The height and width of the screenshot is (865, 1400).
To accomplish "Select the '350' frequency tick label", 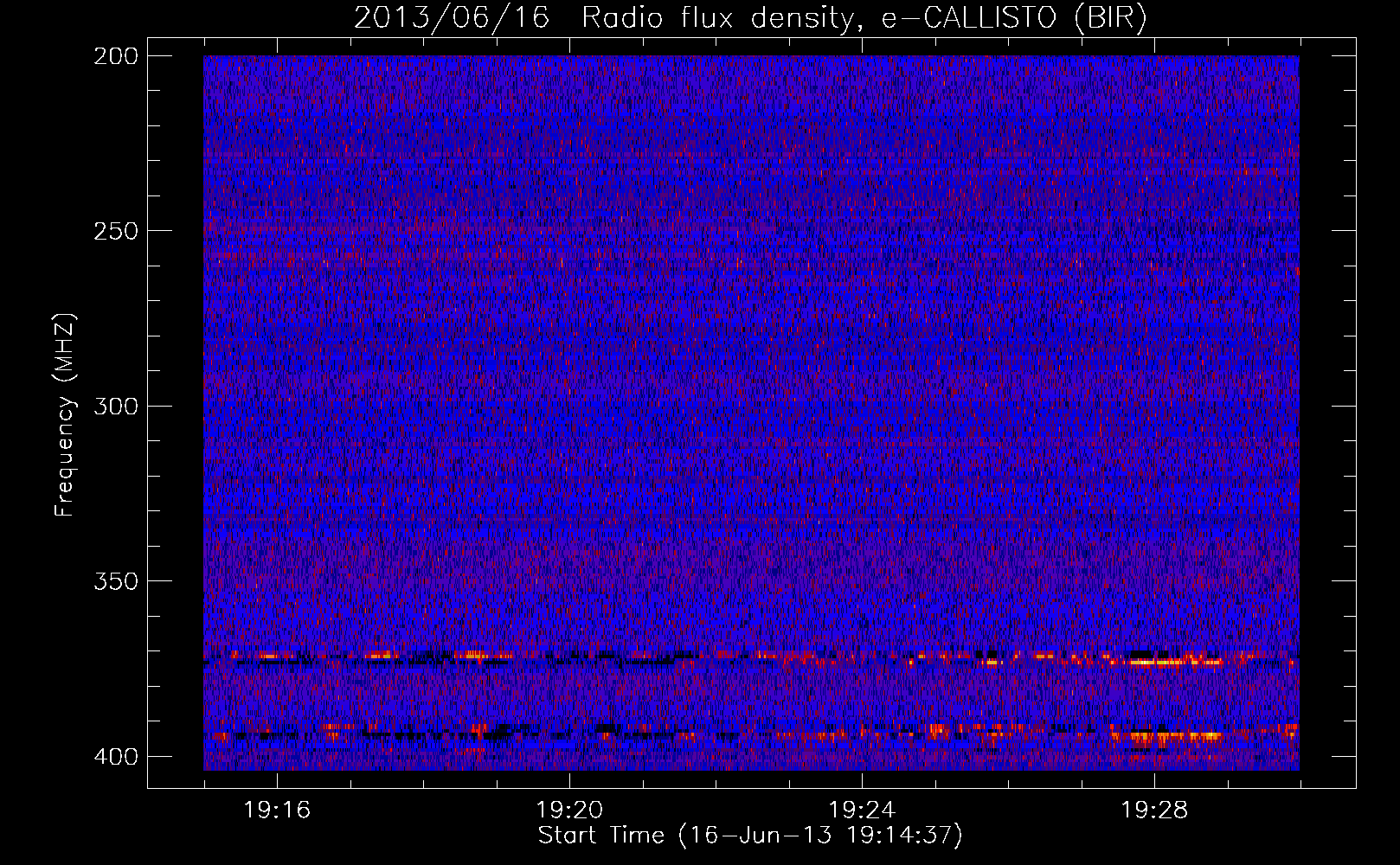I will [x=116, y=581].
